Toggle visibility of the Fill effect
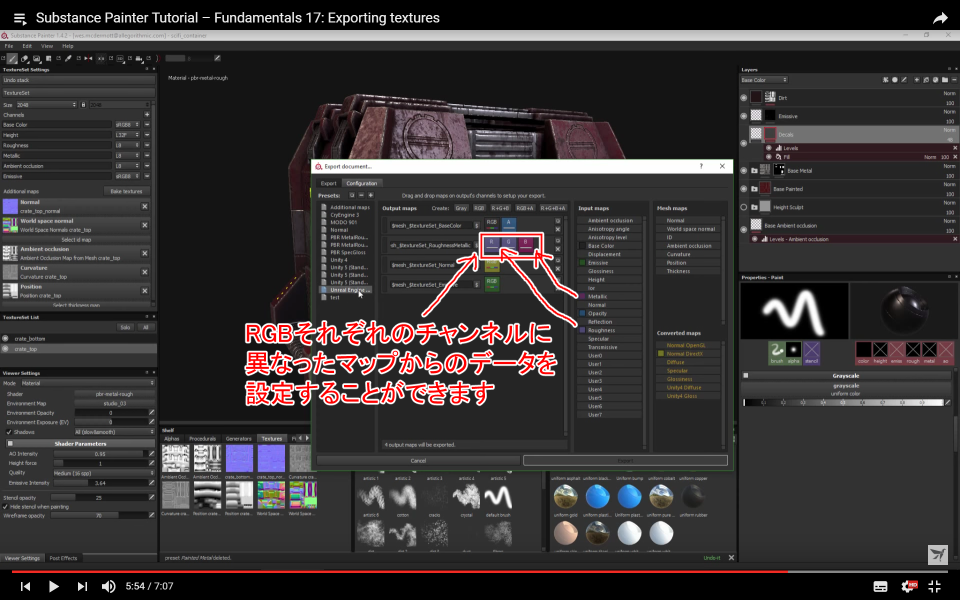Viewport: 960px width, 600px height. (x=769, y=157)
